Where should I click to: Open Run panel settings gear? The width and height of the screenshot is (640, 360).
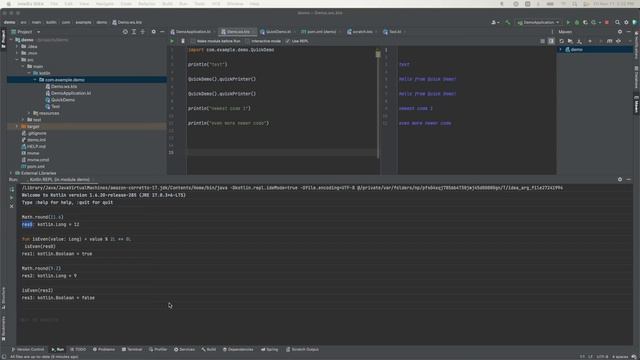(x=620, y=180)
